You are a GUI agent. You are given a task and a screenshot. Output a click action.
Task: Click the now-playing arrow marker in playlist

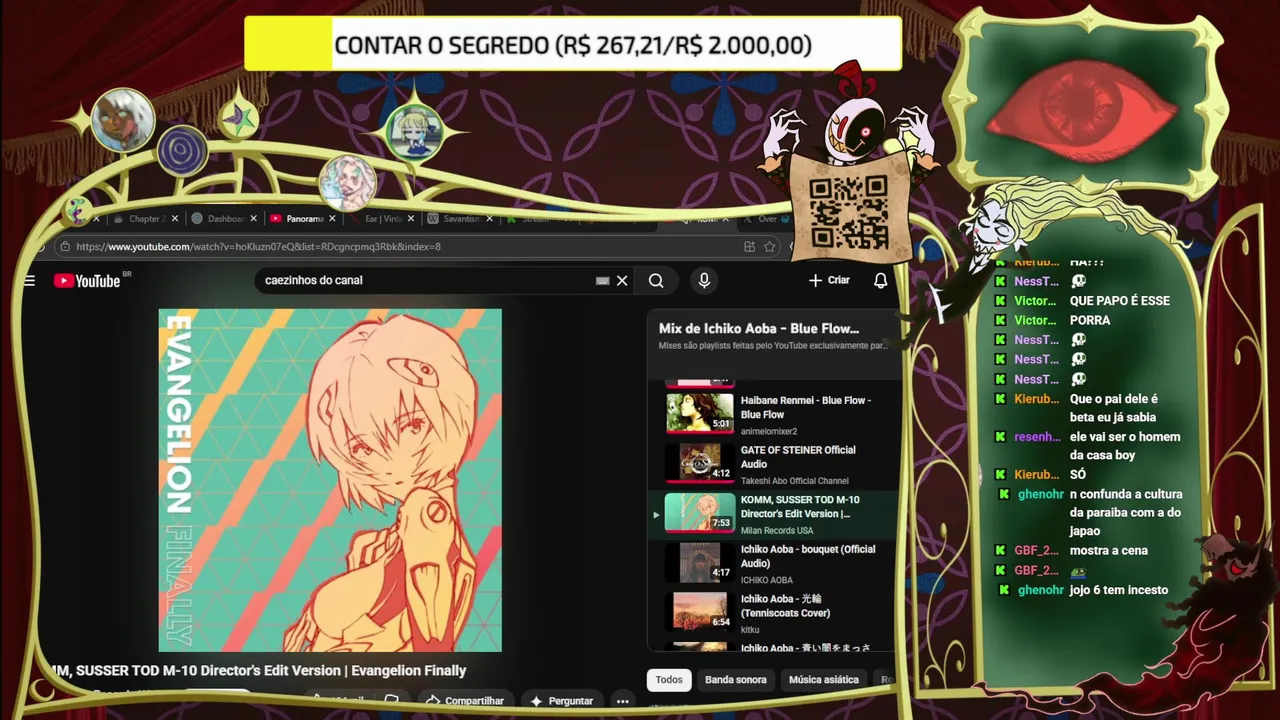656,515
